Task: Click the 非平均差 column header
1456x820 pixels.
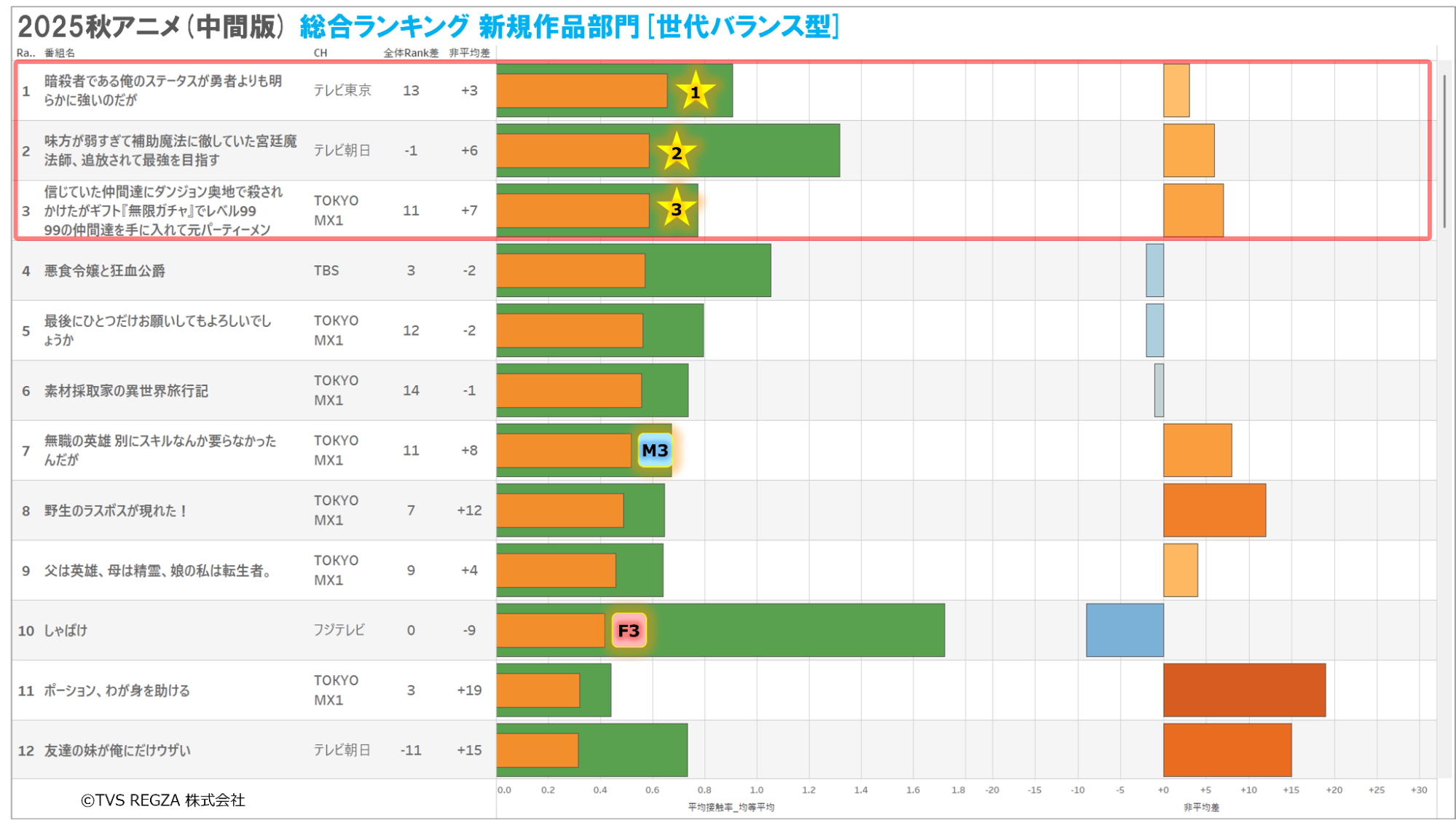Action: tap(469, 52)
